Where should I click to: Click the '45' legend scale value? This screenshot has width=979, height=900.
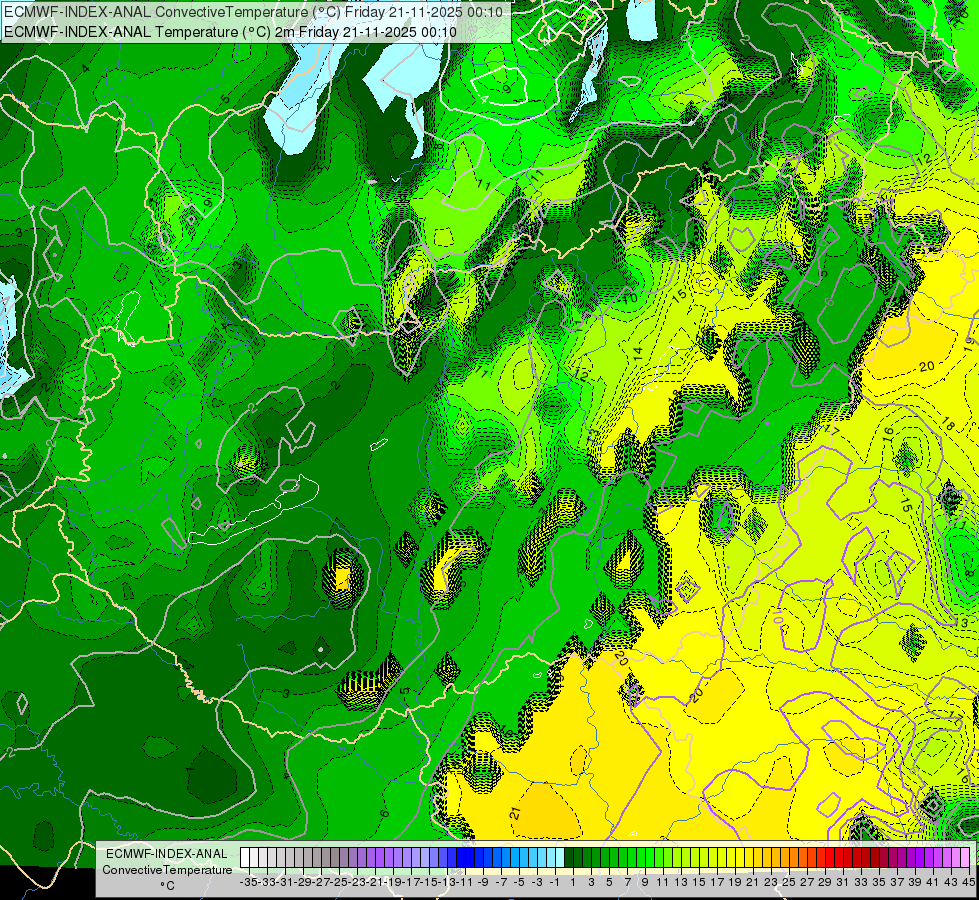[969, 882]
